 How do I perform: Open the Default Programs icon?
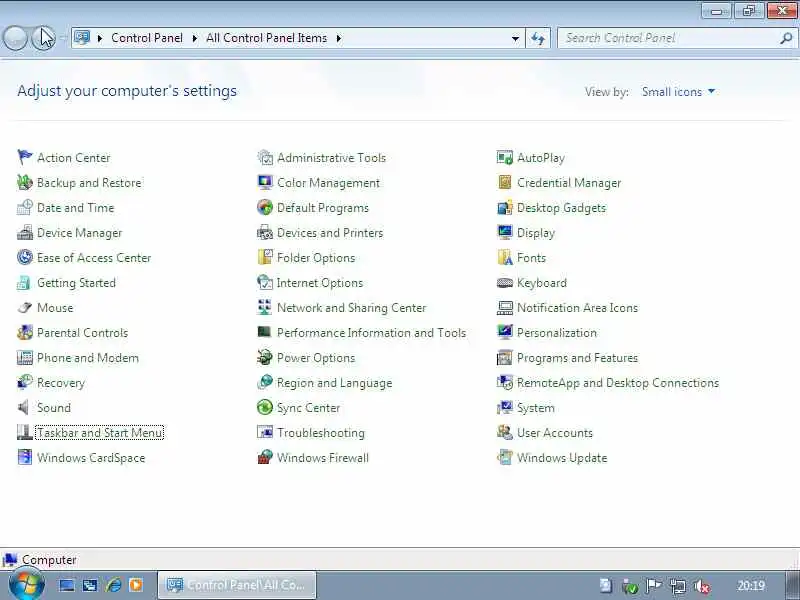point(265,207)
